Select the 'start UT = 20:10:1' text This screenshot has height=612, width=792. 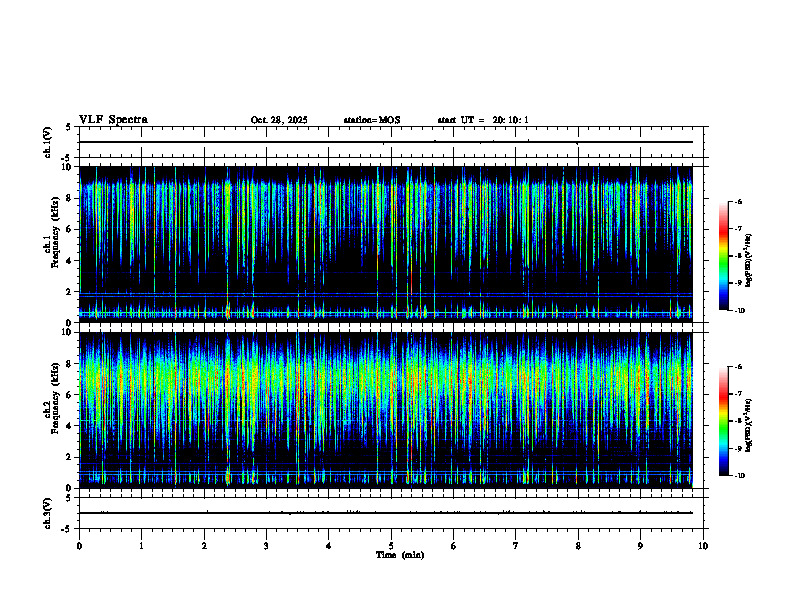[x=483, y=120]
